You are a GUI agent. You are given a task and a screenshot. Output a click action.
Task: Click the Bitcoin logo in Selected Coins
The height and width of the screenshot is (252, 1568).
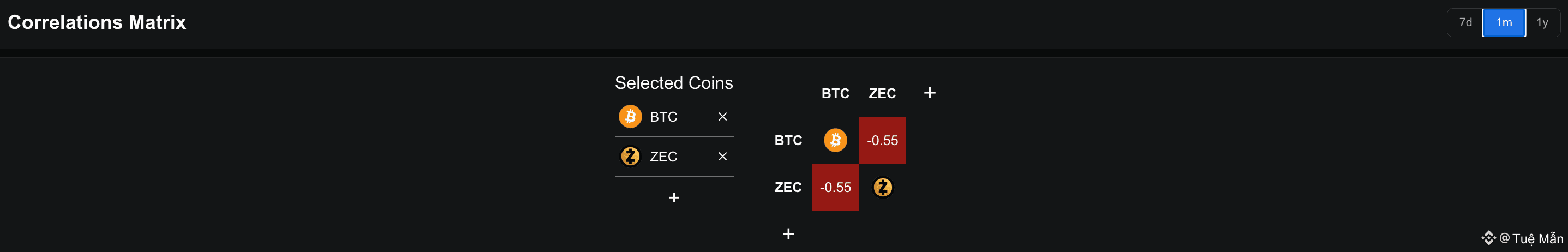click(x=630, y=116)
